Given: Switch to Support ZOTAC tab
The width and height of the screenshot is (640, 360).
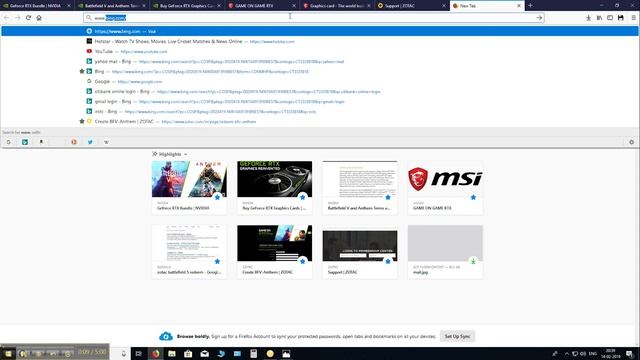Looking at the screenshot, I should (x=411, y=6).
